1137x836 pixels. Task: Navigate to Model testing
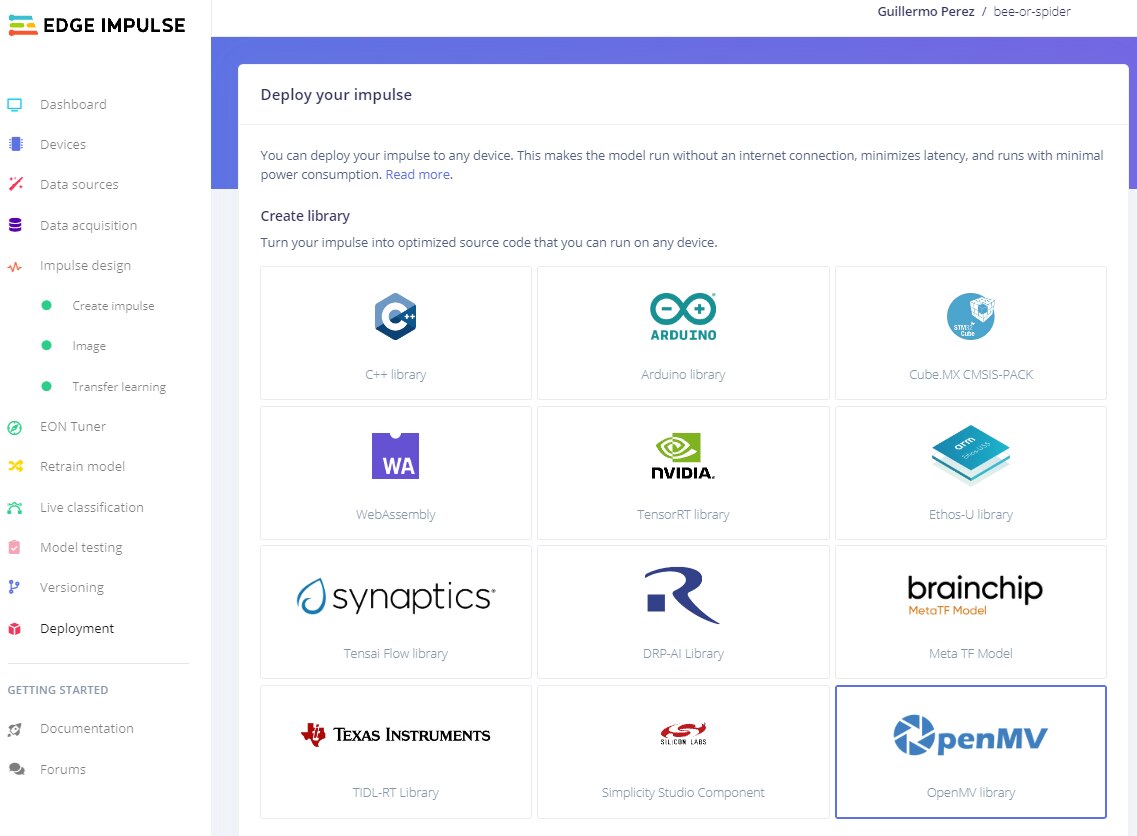tap(81, 547)
